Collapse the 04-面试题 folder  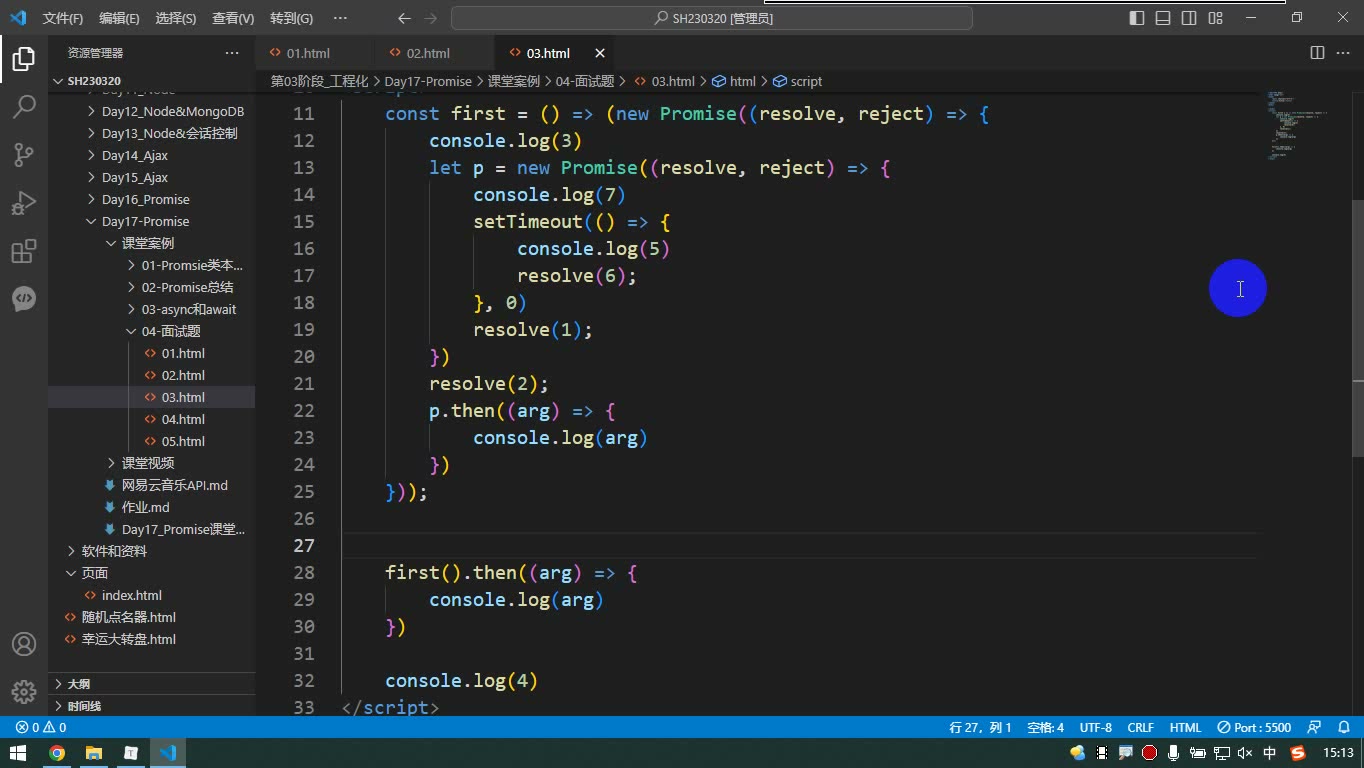pyautogui.click(x=152, y=331)
